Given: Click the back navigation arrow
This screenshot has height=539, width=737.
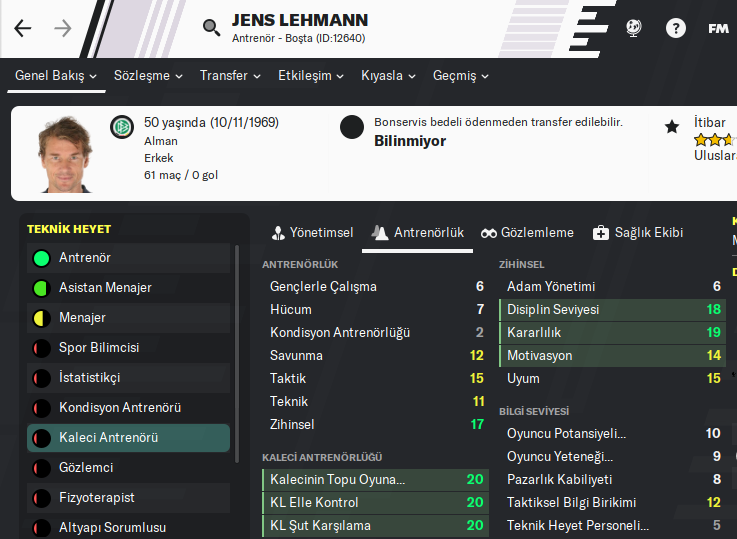Looking at the screenshot, I should point(23,28).
